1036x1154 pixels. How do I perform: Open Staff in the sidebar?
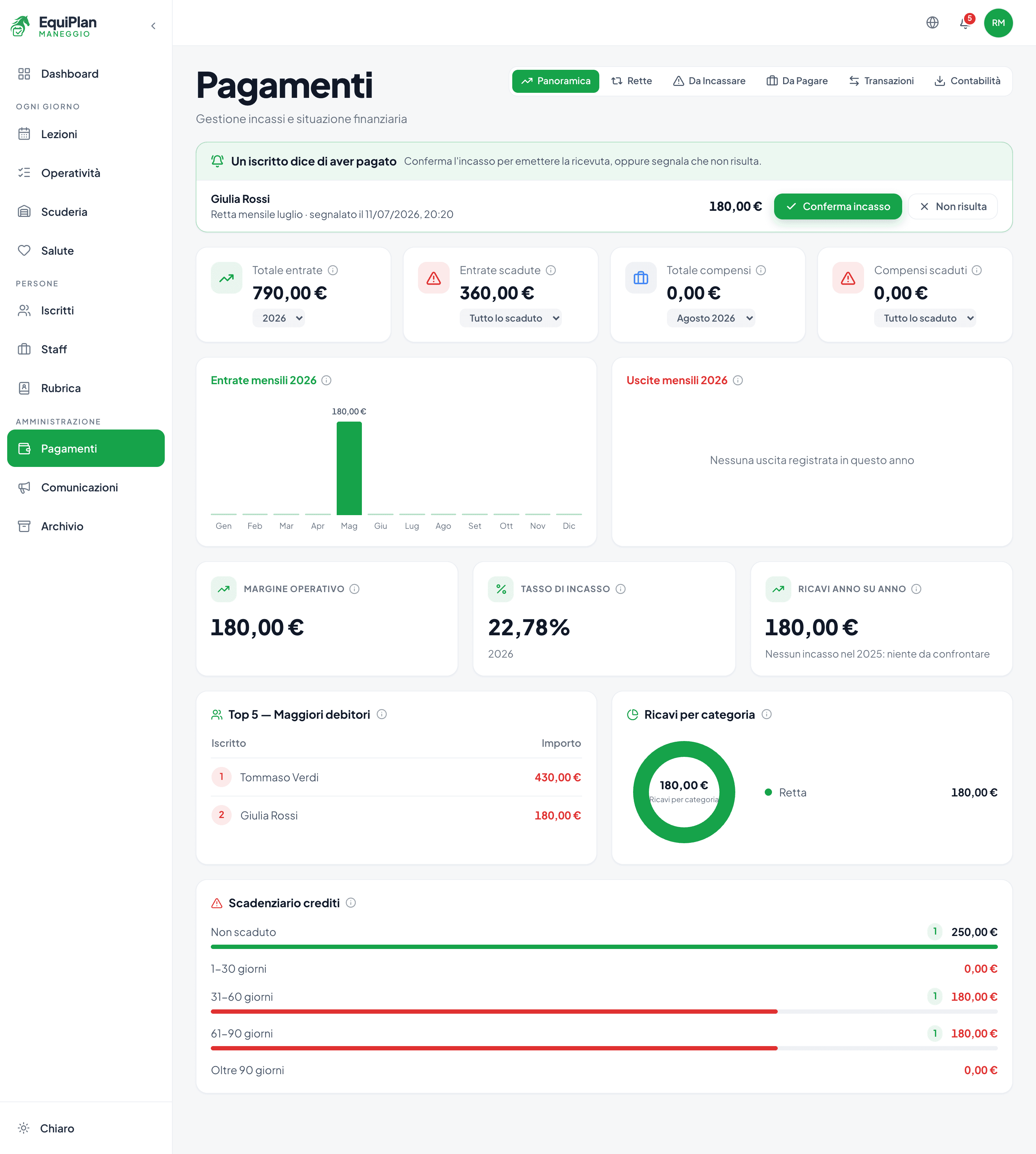[x=86, y=349]
